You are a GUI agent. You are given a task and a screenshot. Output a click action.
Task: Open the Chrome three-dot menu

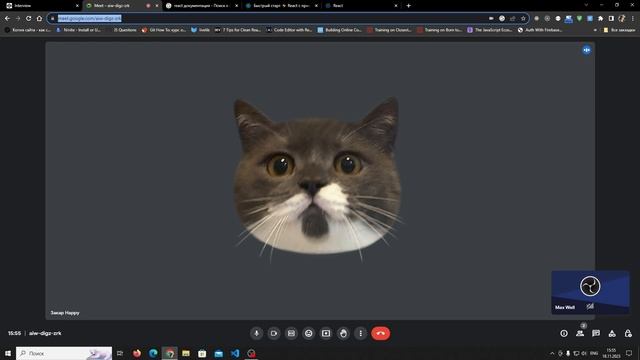[633, 18]
